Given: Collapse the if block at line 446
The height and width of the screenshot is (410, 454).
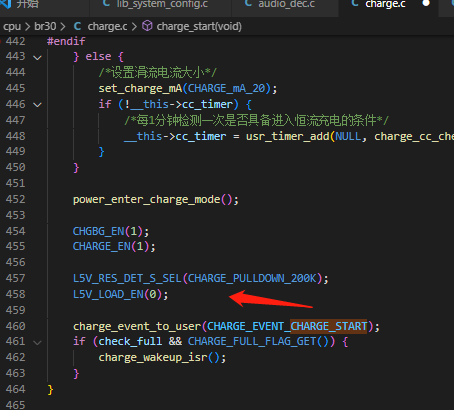Looking at the screenshot, I should (37, 105).
